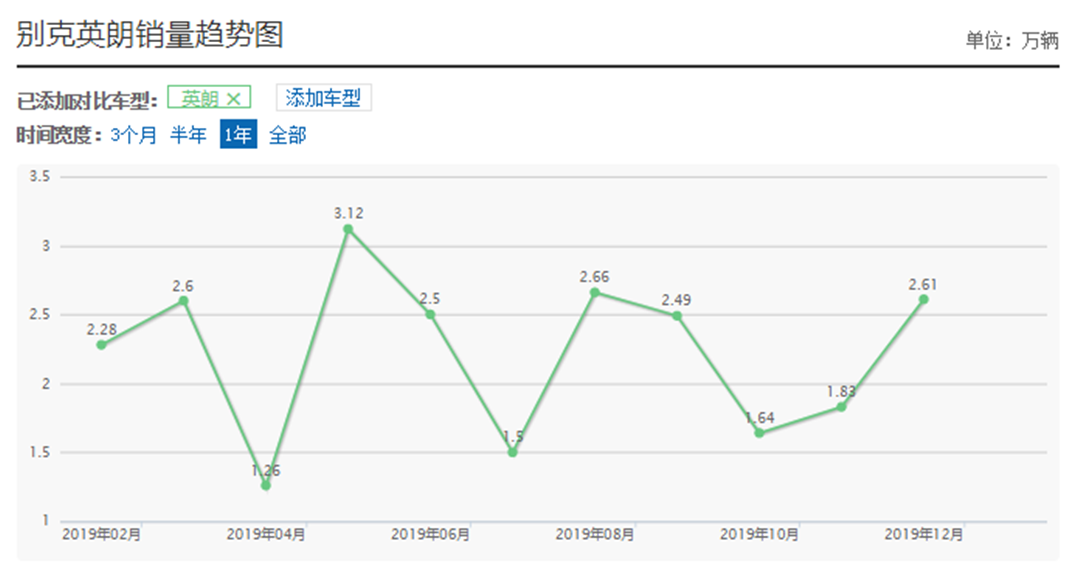The height and width of the screenshot is (583, 1080).
Task: Click the 添加车型 button
Action: pos(323,98)
